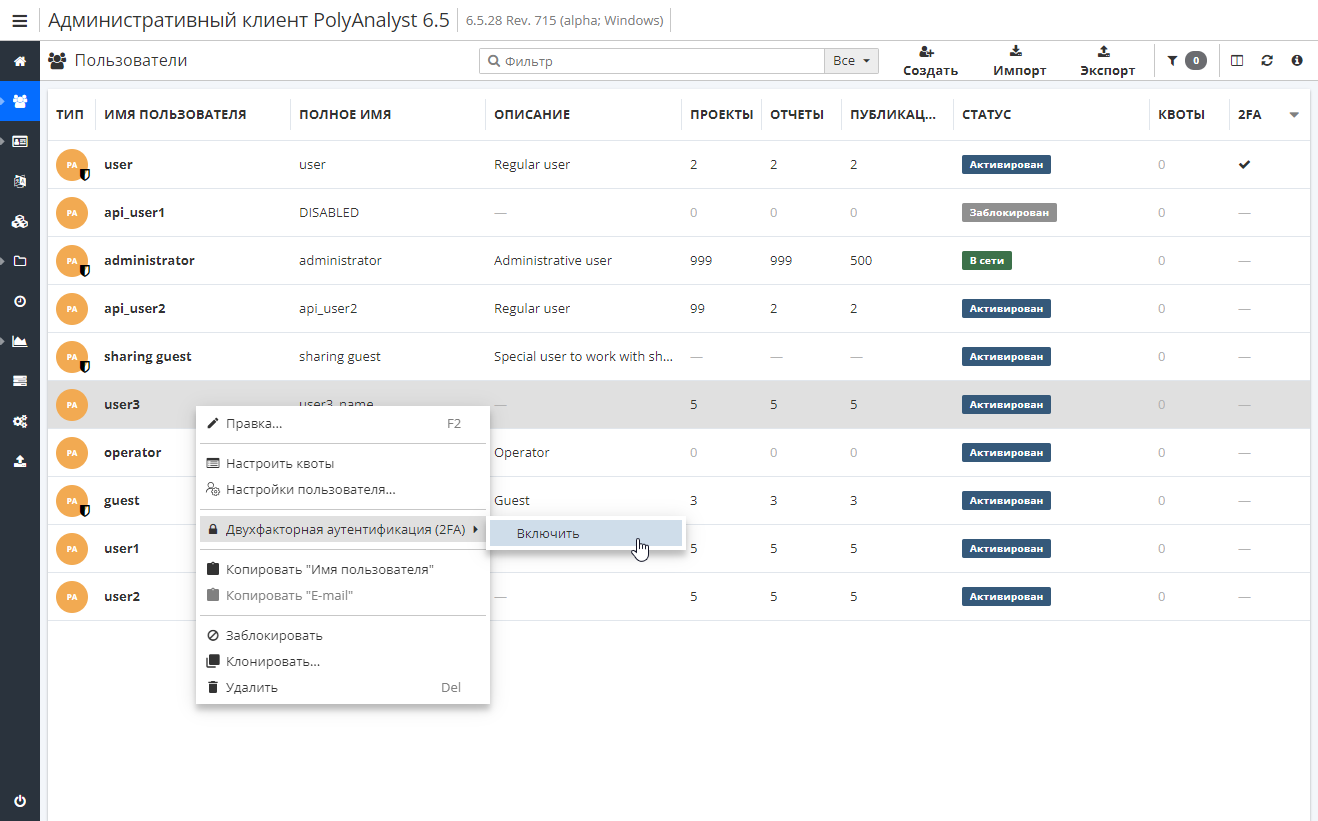The height and width of the screenshot is (821, 1318).
Task: Click avatar icon of sharing guest row
Action: 72,357
